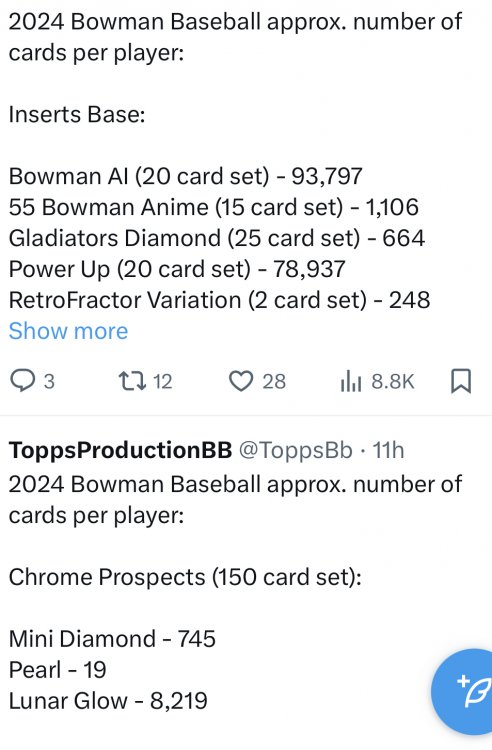Bookmark the Inserts Base post

(x=461, y=381)
